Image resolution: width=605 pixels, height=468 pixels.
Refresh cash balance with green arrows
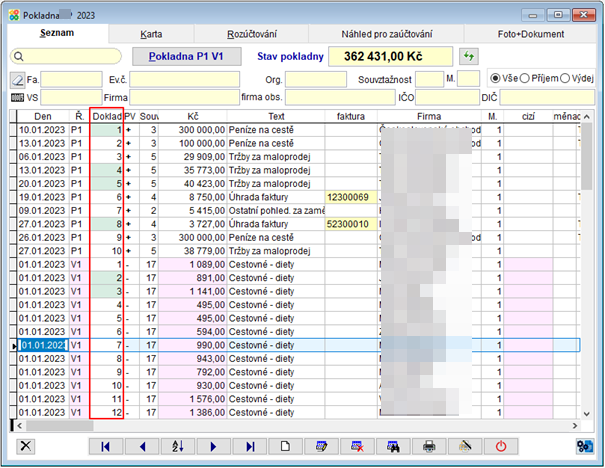click(x=469, y=57)
